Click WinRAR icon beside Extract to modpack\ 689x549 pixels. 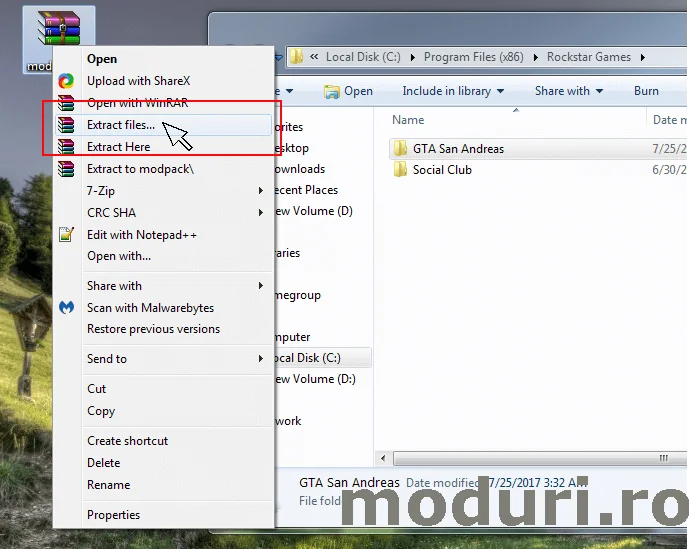66,169
